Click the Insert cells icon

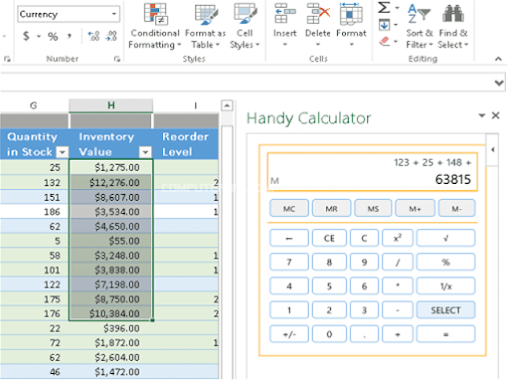click(285, 14)
